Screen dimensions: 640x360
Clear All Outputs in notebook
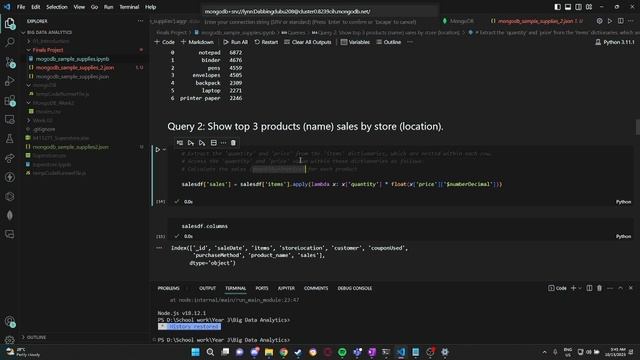(307, 42)
